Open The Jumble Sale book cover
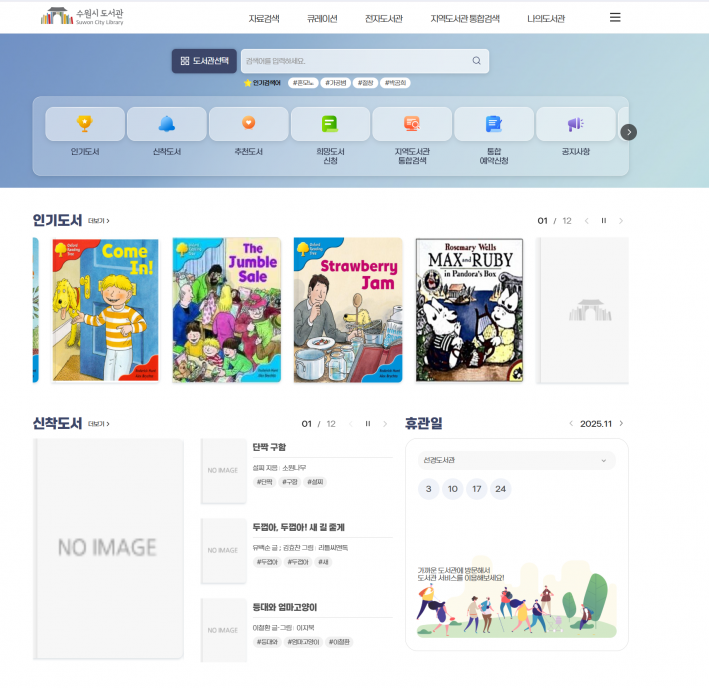The width and height of the screenshot is (709, 688). [227, 310]
